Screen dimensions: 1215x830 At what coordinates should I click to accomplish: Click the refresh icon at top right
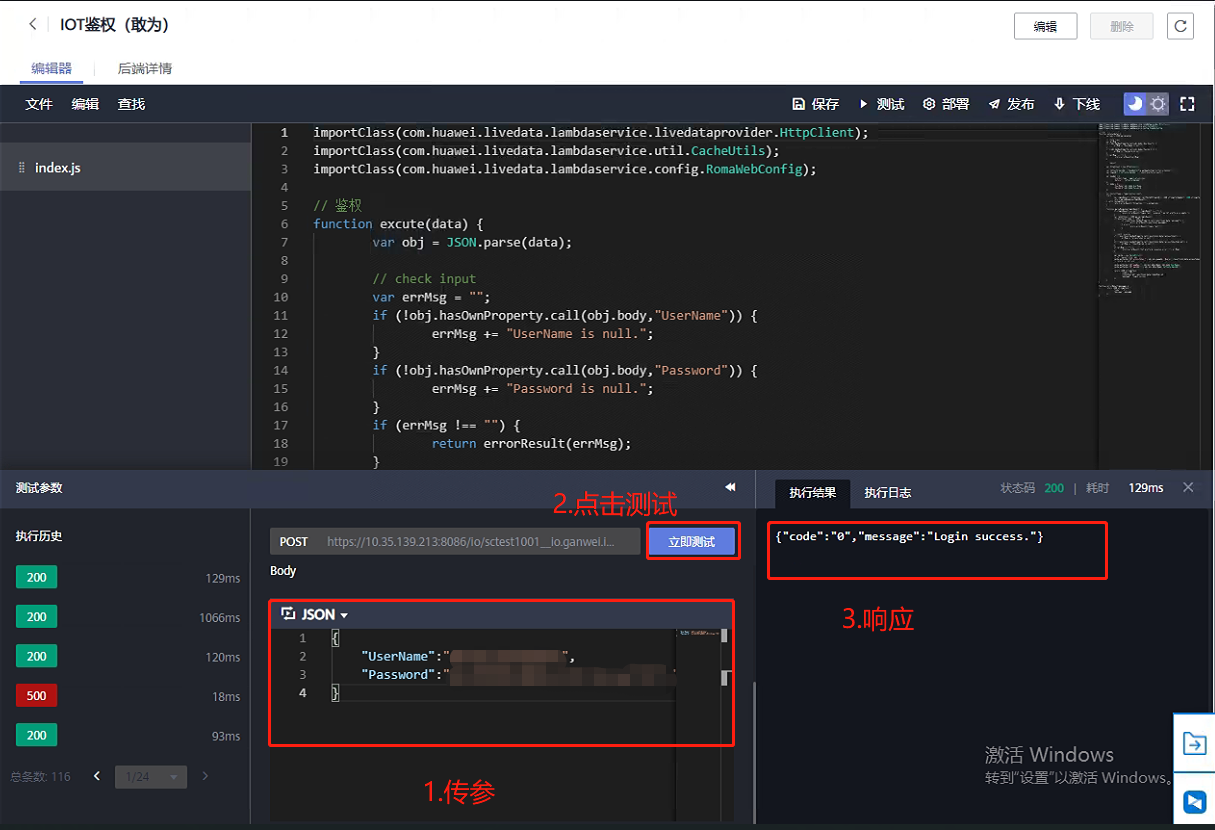(x=1180, y=26)
